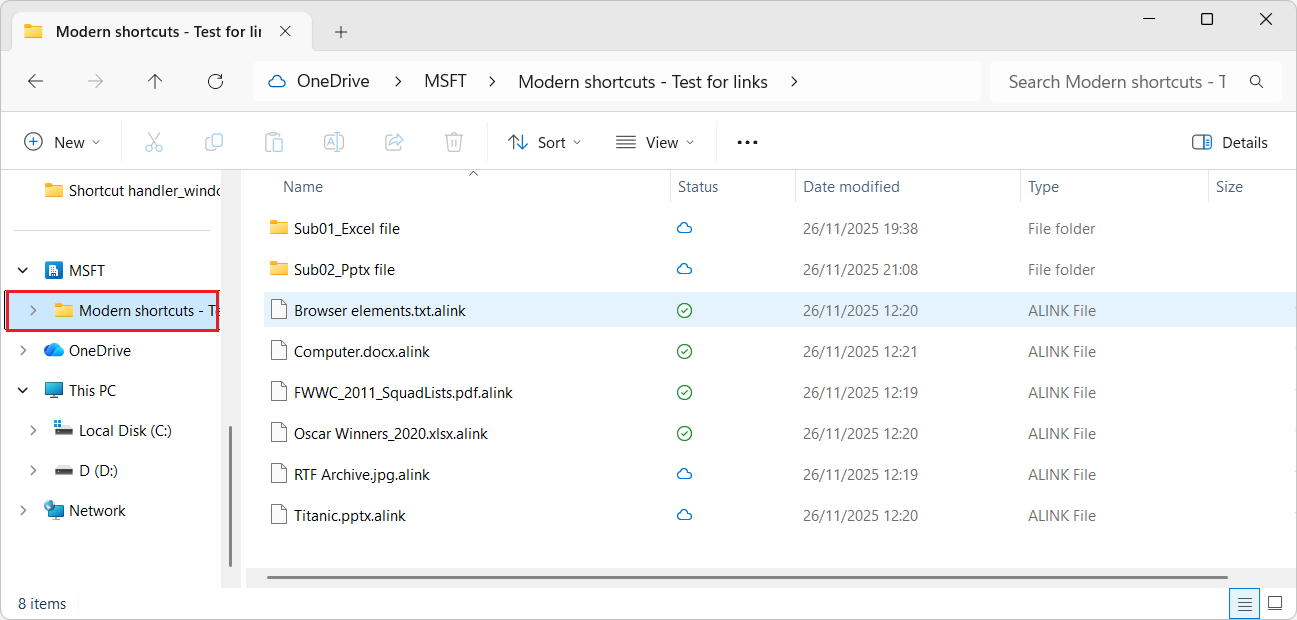Go up one folder level
This screenshot has height=620, width=1297.
(155, 82)
